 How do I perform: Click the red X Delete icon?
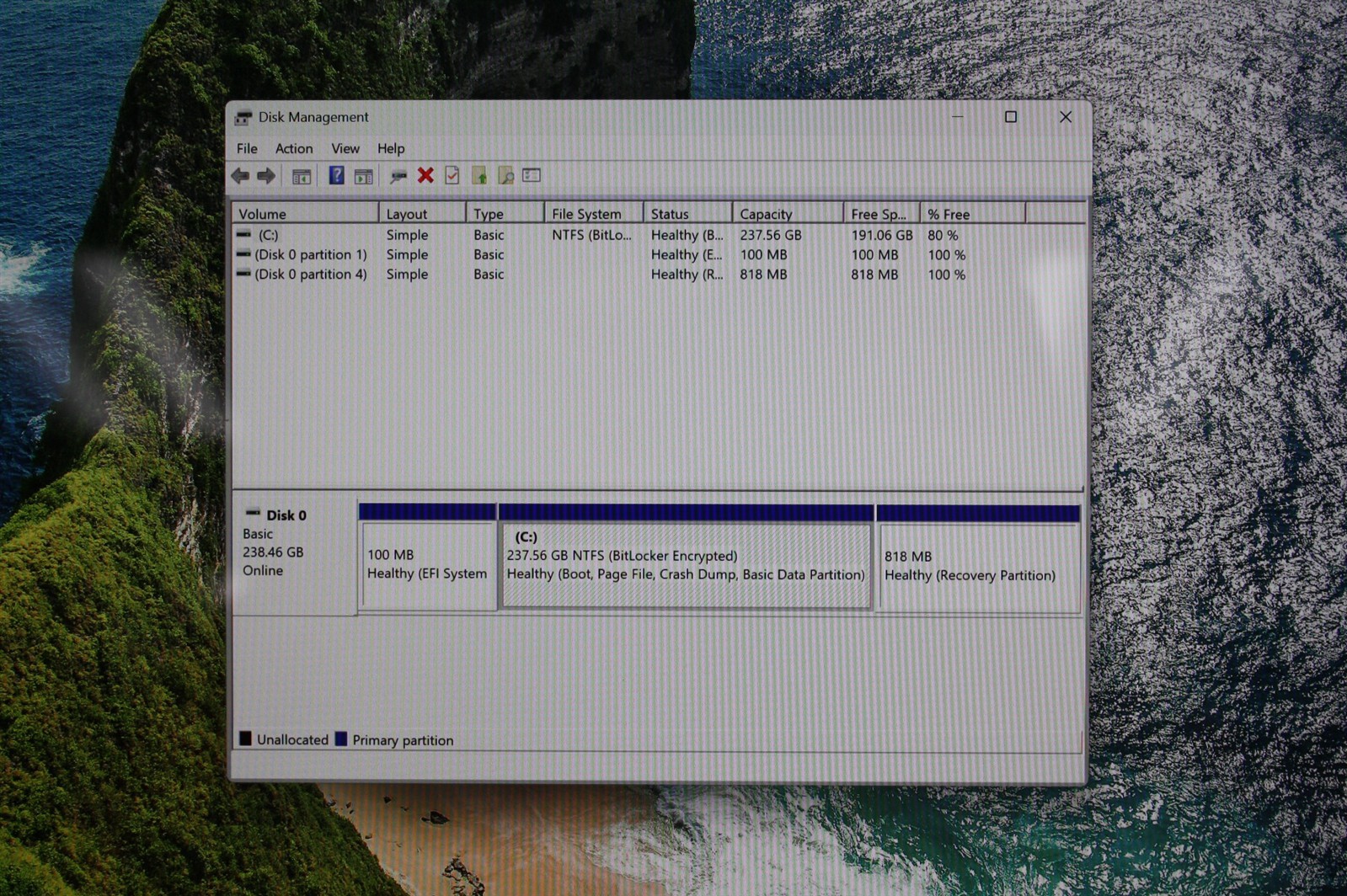click(425, 175)
